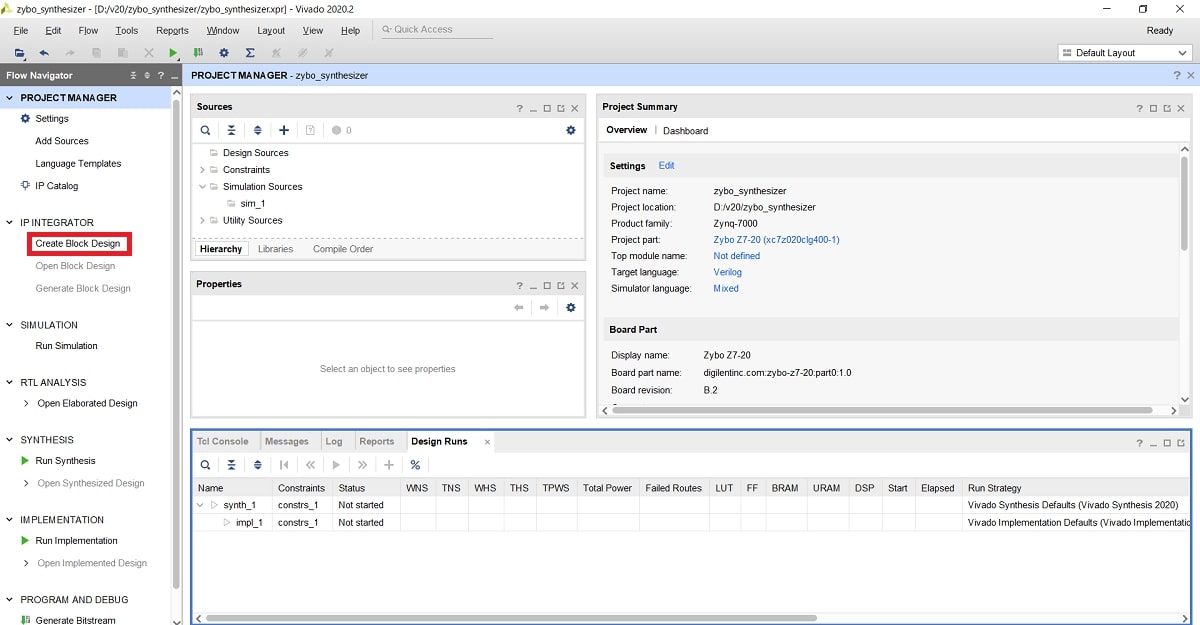Image resolution: width=1200 pixels, height=625 pixels.
Task: Click the Program Device green arrows icon
Action: (x=198, y=53)
